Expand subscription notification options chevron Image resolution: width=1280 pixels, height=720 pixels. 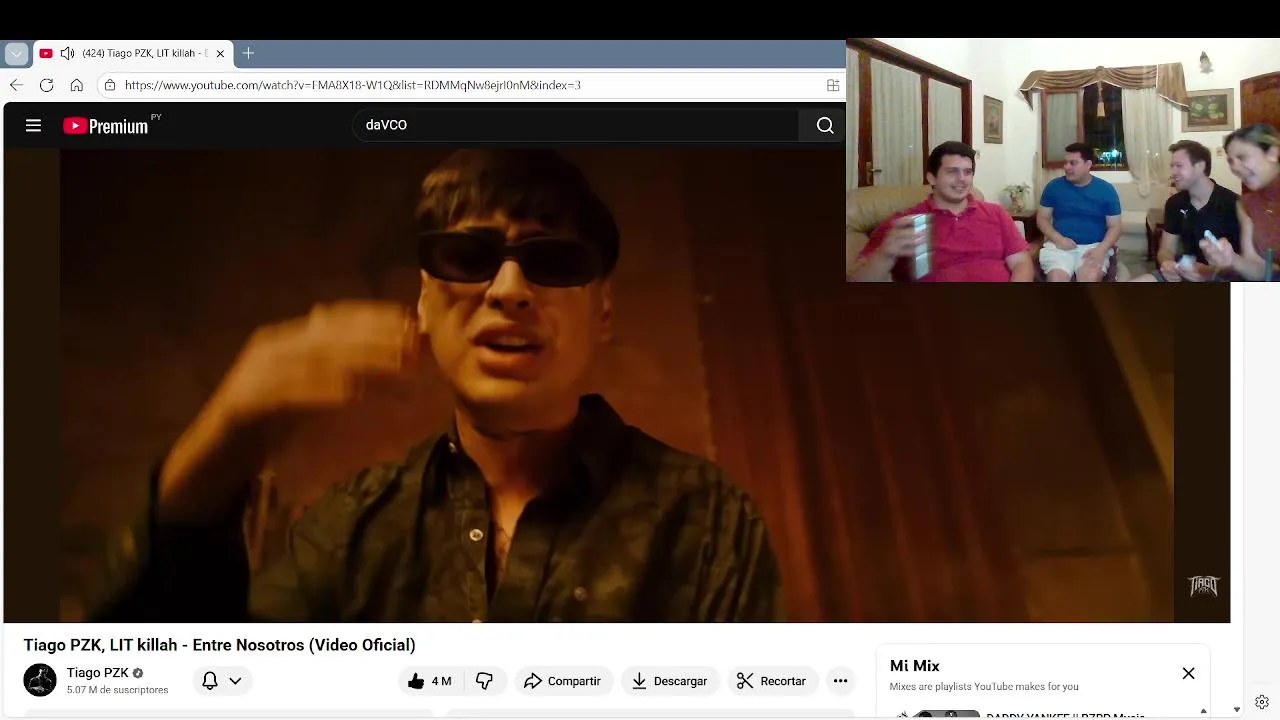click(235, 681)
